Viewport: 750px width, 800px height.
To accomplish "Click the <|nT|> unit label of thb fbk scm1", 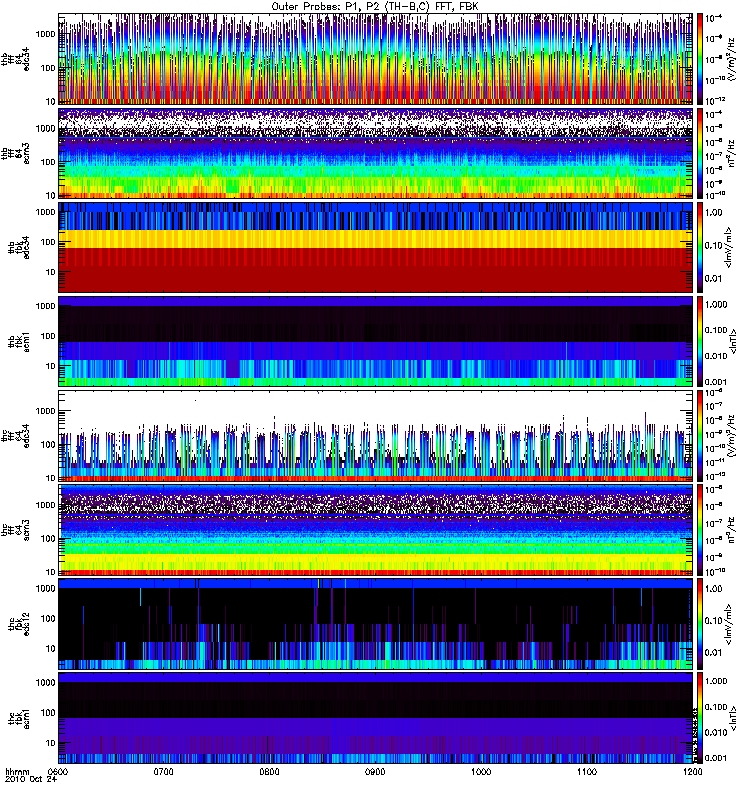I will [734, 341].
